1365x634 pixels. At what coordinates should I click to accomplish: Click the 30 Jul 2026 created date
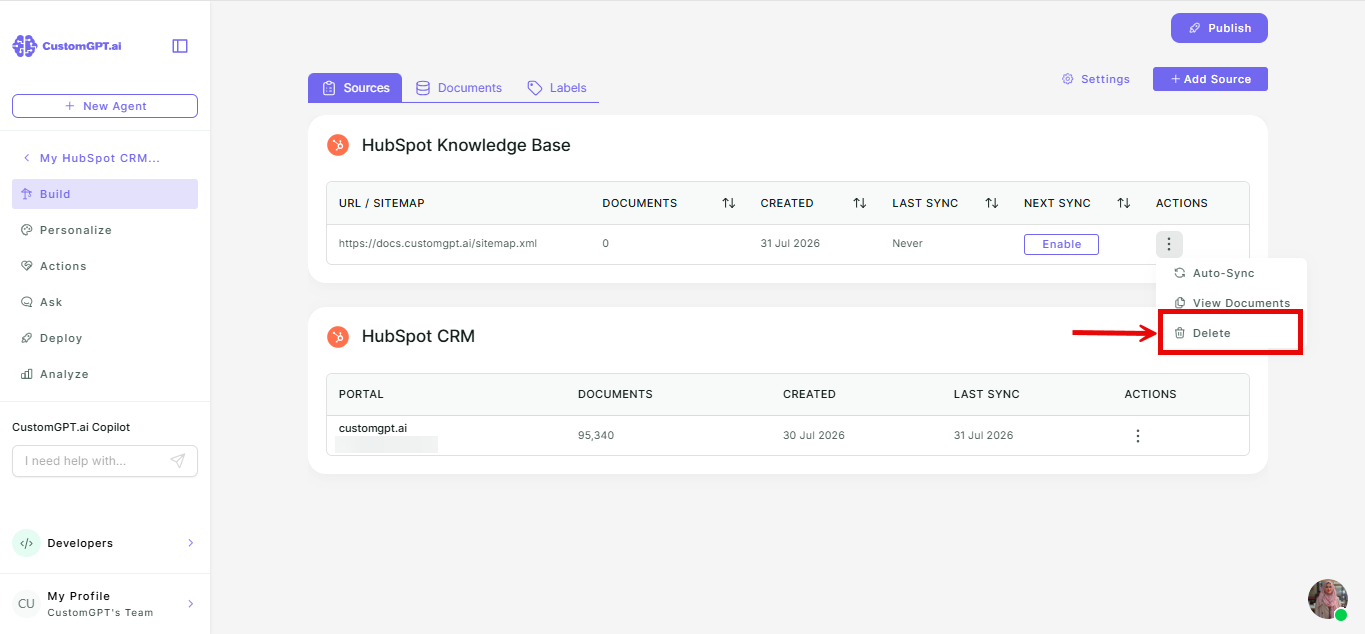[x=814, y=436]
